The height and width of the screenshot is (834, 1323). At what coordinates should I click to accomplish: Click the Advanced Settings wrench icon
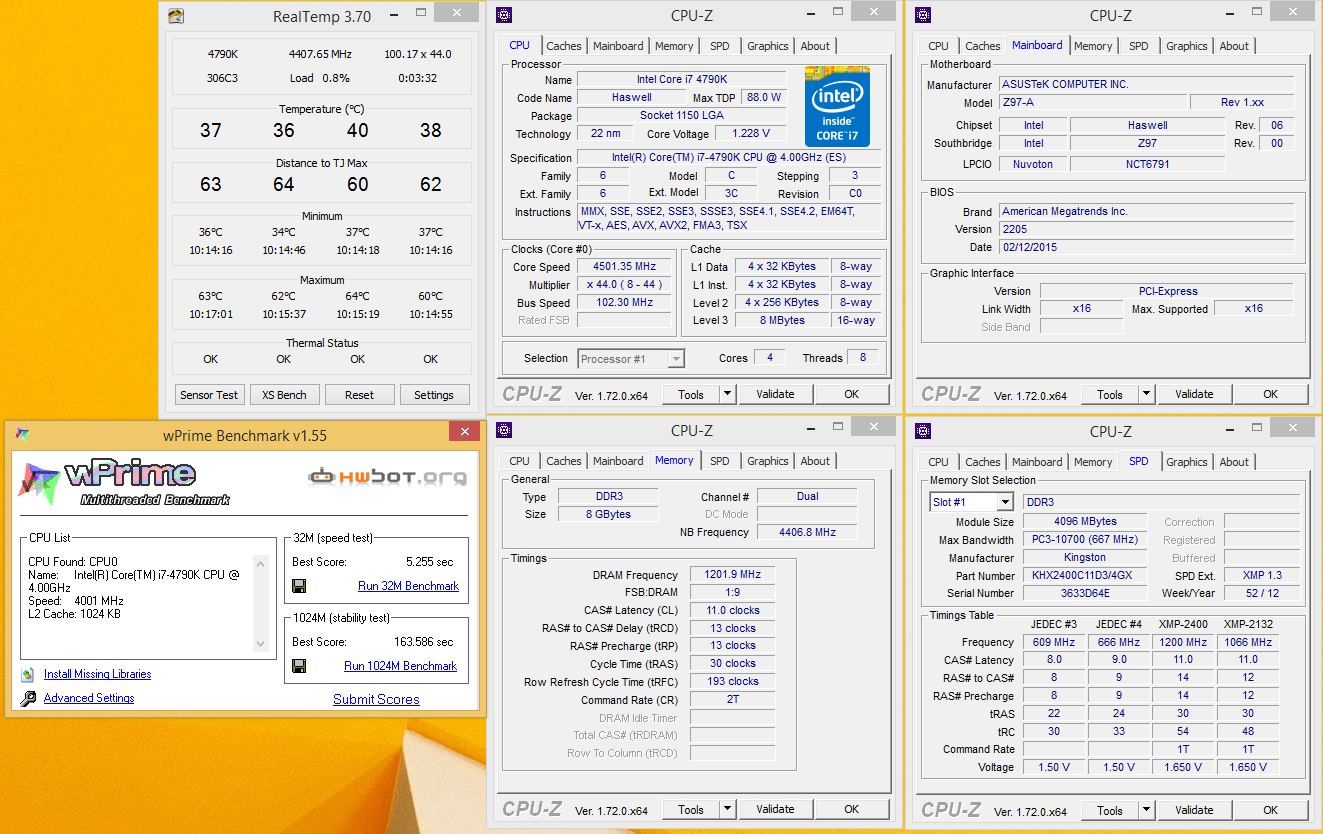point(28,699)
